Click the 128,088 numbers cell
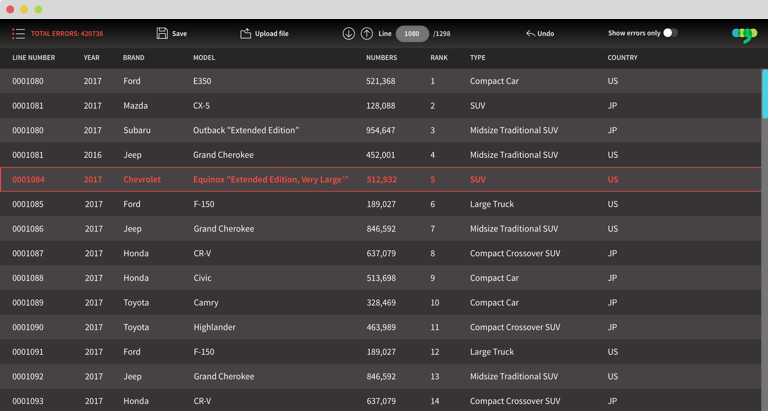The height and width of the screenshot is (411, 768). coord(381,105)
